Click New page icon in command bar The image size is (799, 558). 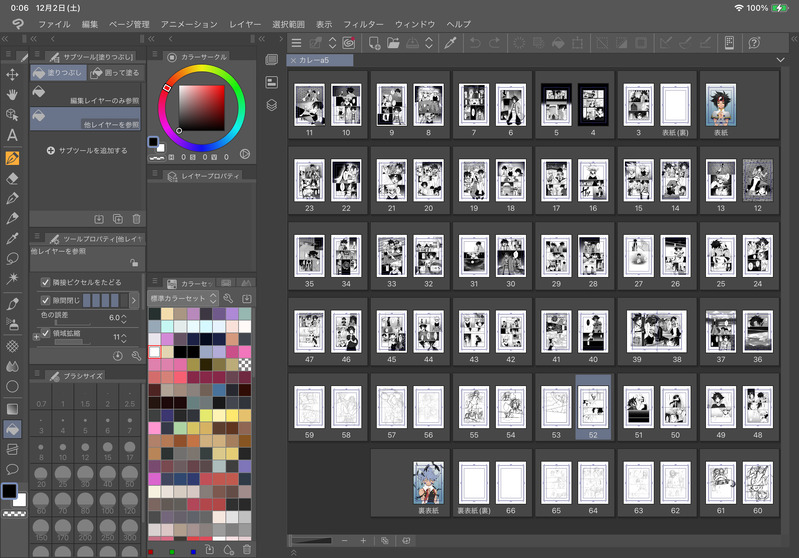[374, 43]
